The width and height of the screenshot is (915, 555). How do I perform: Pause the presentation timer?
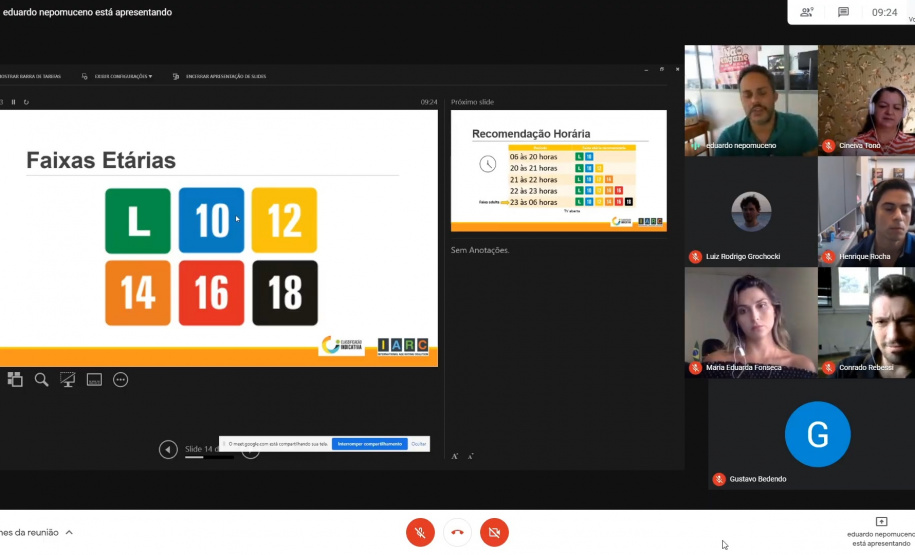[x=13, y=102]
